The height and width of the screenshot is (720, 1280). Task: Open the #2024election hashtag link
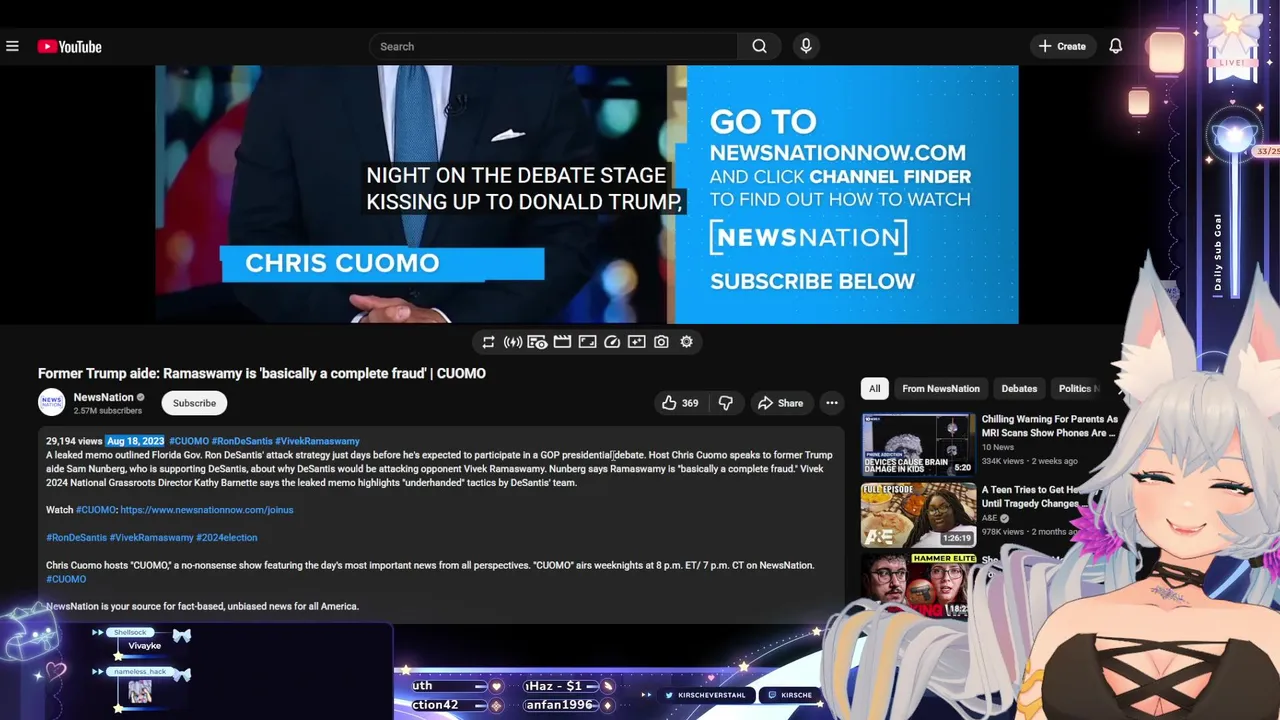pos(227,538)
